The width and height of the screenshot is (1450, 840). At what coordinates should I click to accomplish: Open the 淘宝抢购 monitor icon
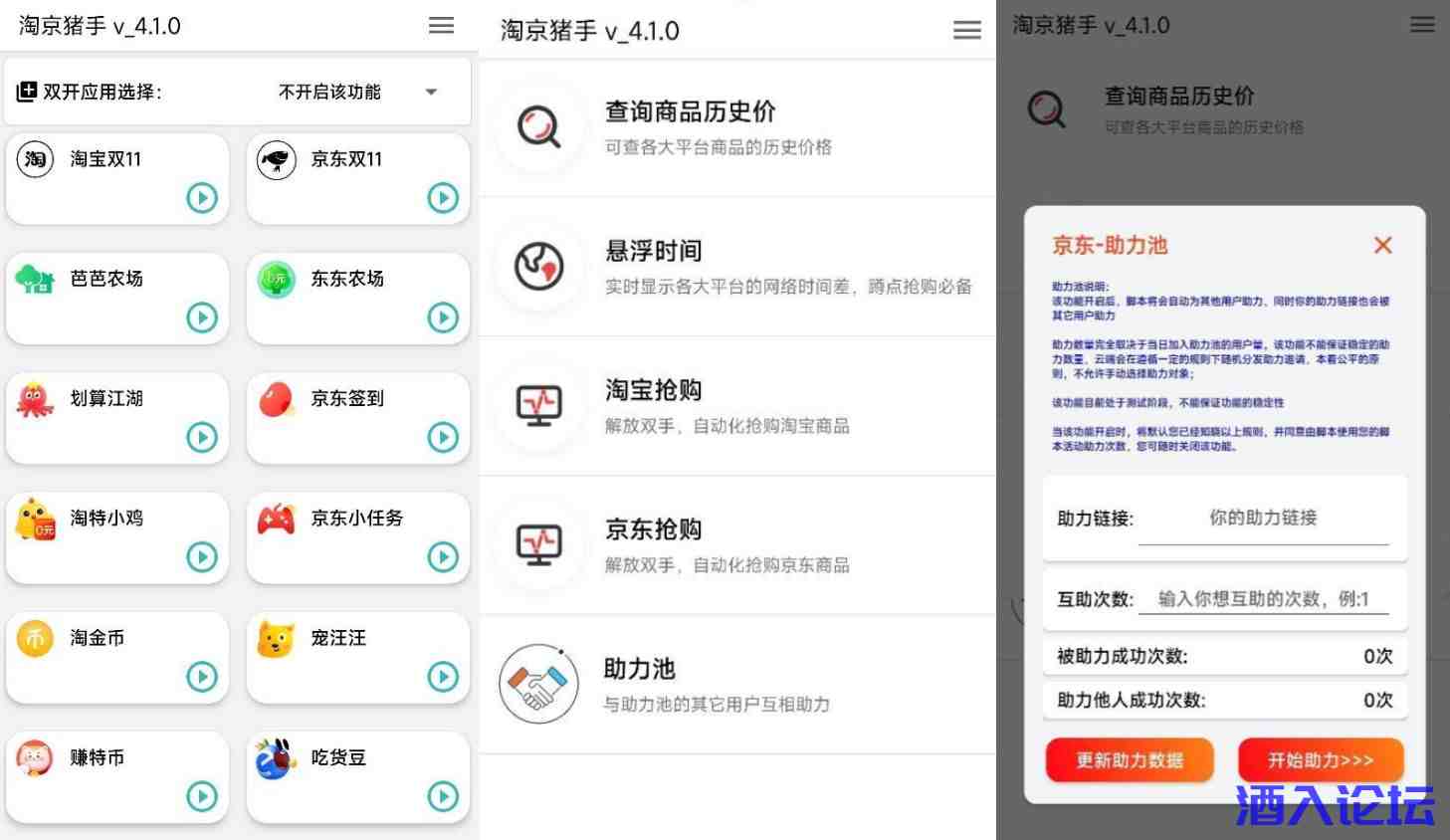(539, 406)
